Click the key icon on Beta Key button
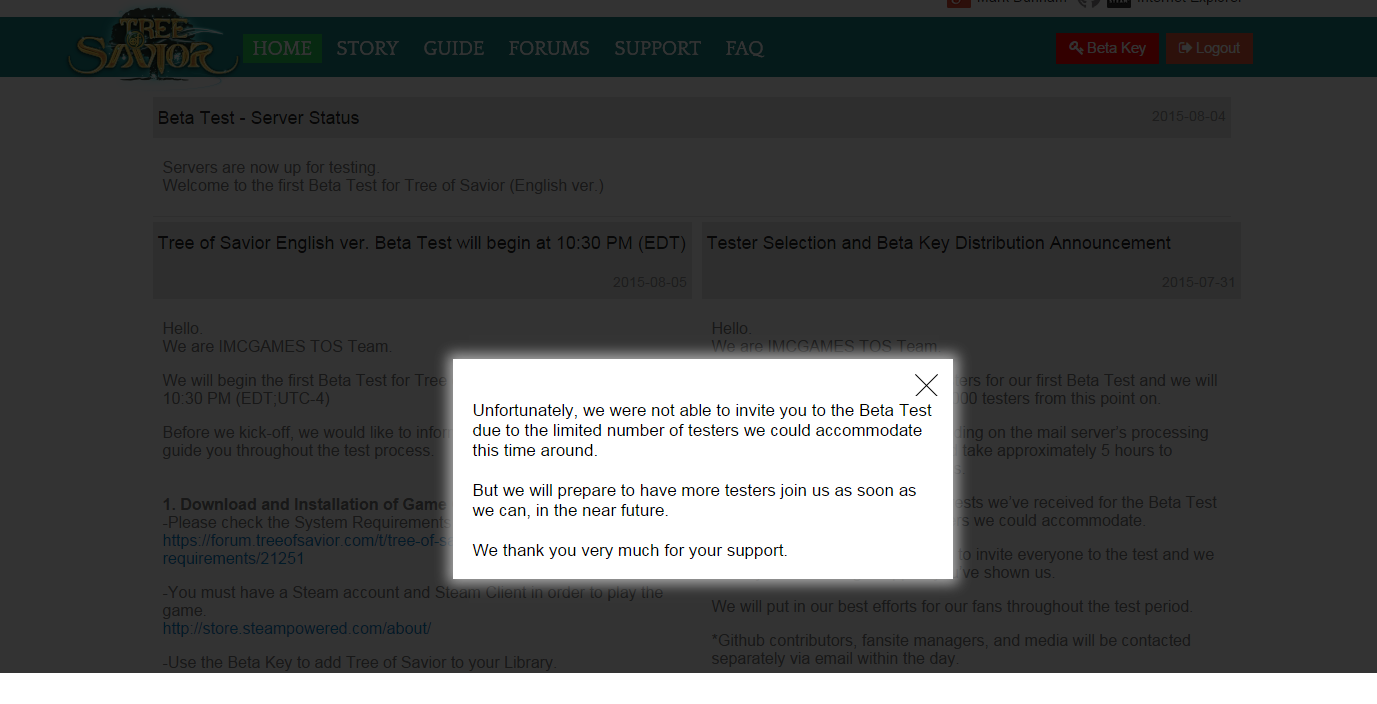Screen dimensions: 1377x704 point(1075,48)
